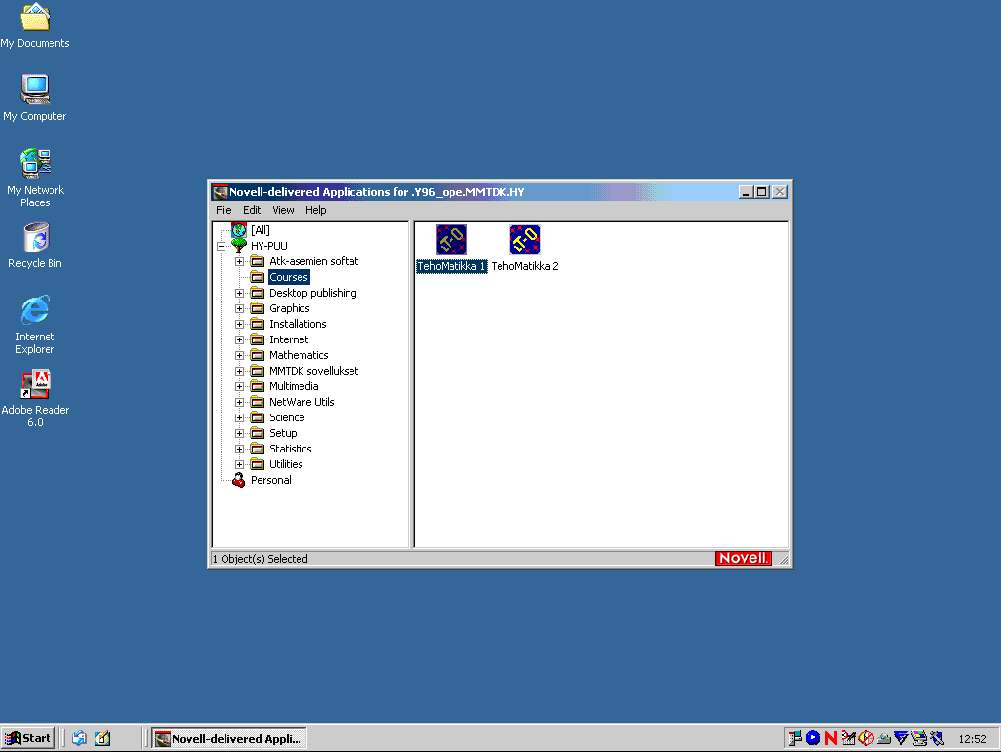Viewport: 1001px width, 752px height.
Task: Minimize the Novell-delivered Applications window
Action: coord(746,192)
